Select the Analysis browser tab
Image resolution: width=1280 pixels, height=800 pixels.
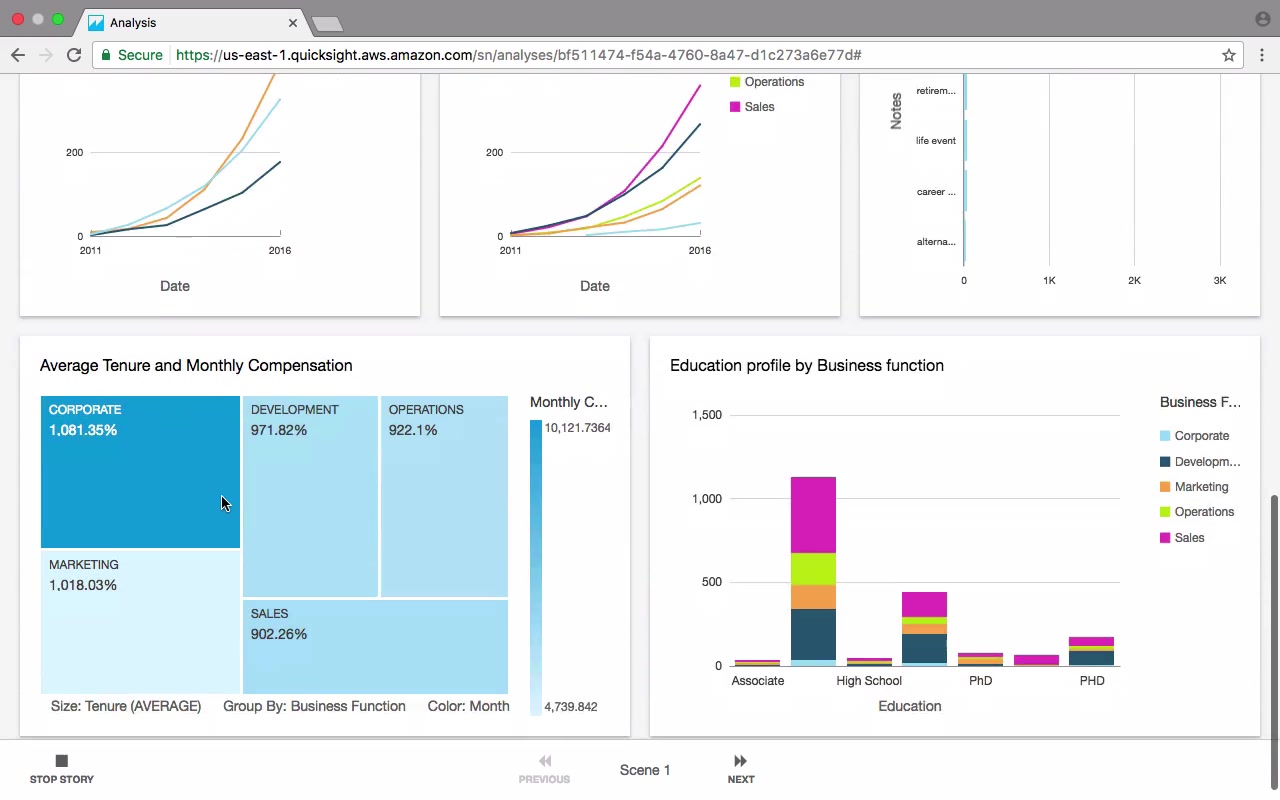point(194,22)
